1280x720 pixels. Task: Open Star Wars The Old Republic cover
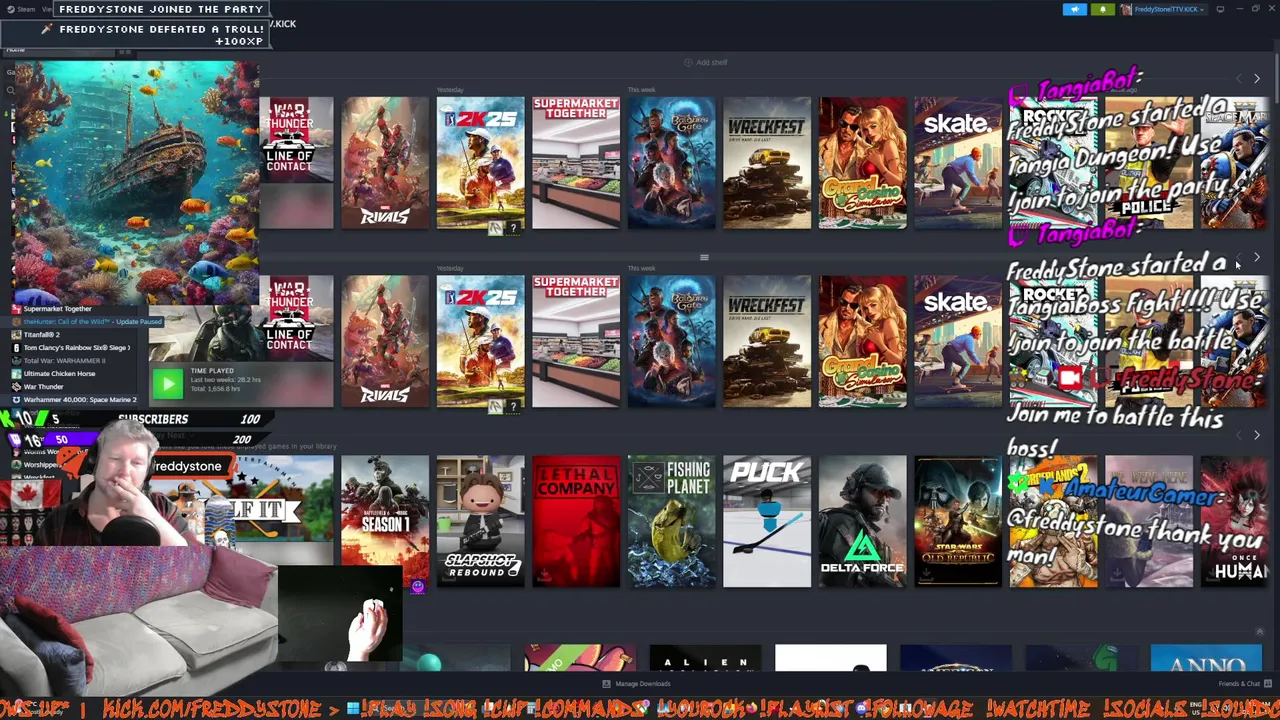tap(958, 521)
